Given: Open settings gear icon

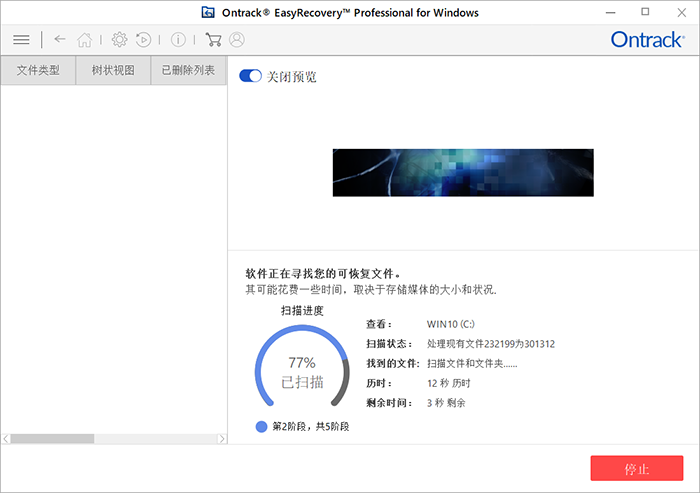Looking at the screenshot, I should pos(119,40).
